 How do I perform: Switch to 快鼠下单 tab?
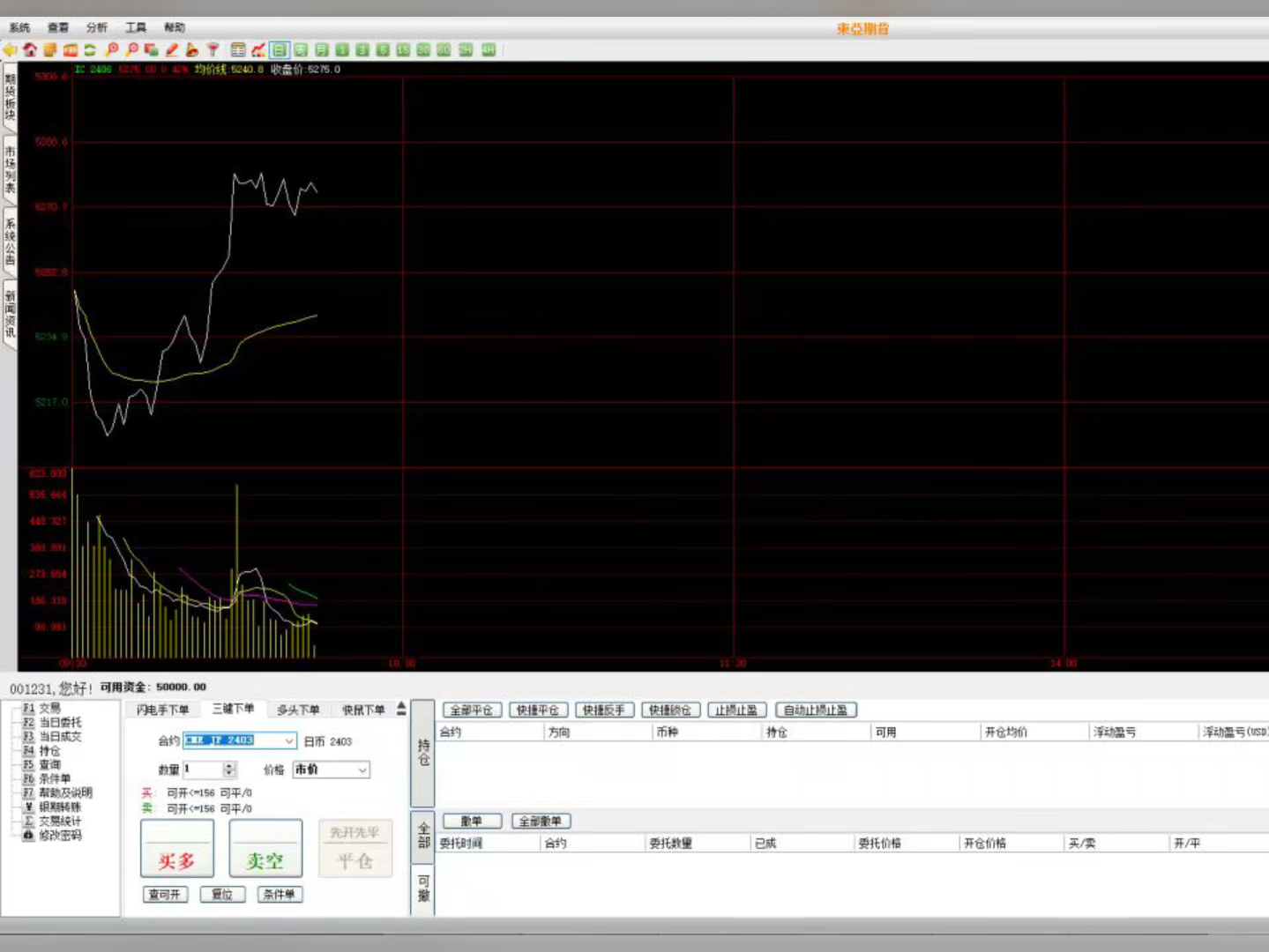click(363, 710)
